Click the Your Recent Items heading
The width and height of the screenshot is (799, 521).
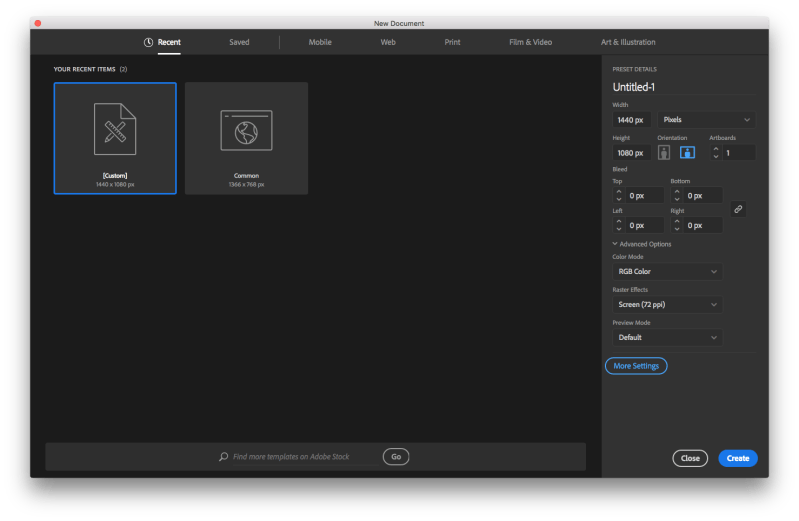tap(90, 69)
